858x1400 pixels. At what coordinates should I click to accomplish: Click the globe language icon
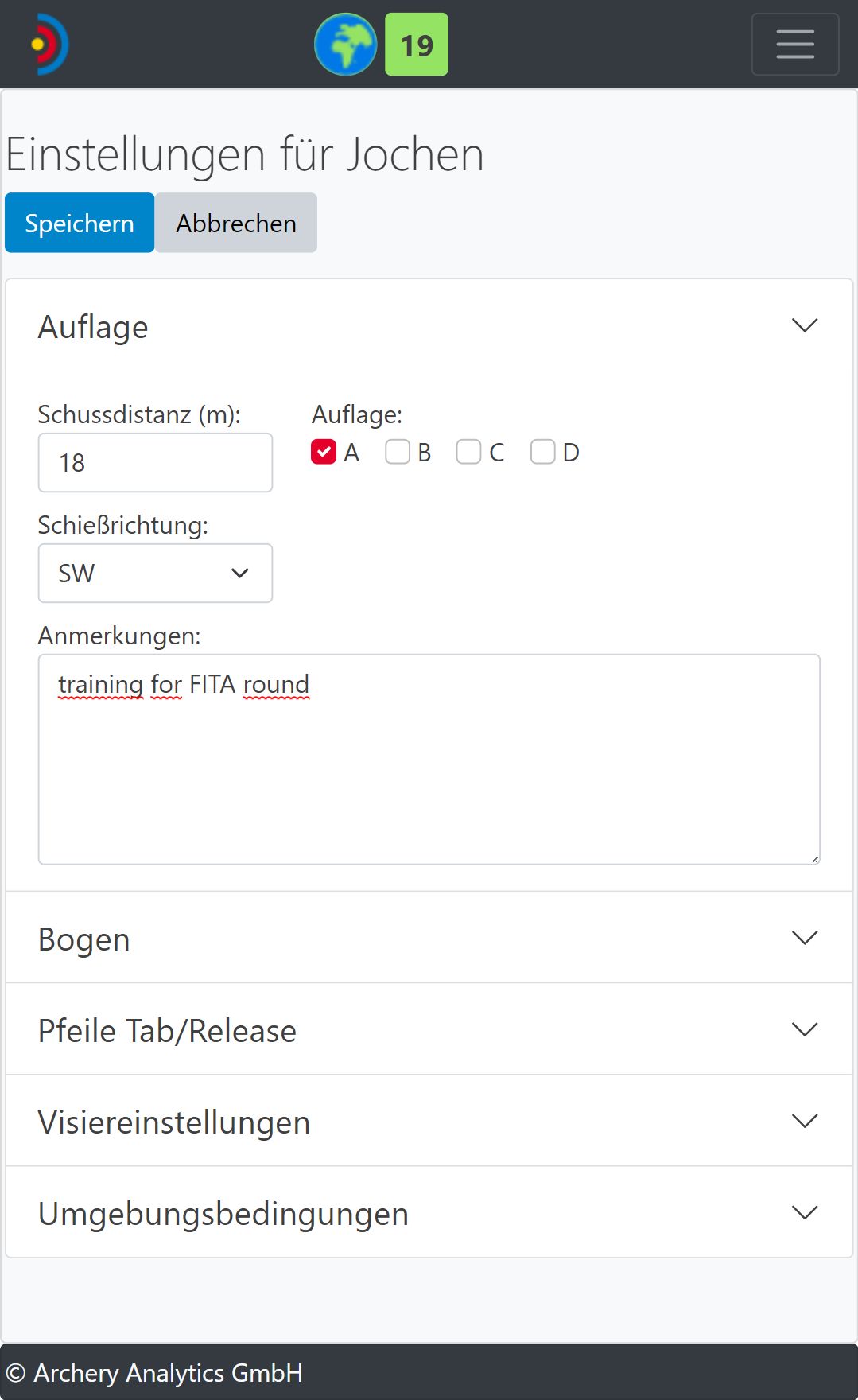[x=345, y=45]
